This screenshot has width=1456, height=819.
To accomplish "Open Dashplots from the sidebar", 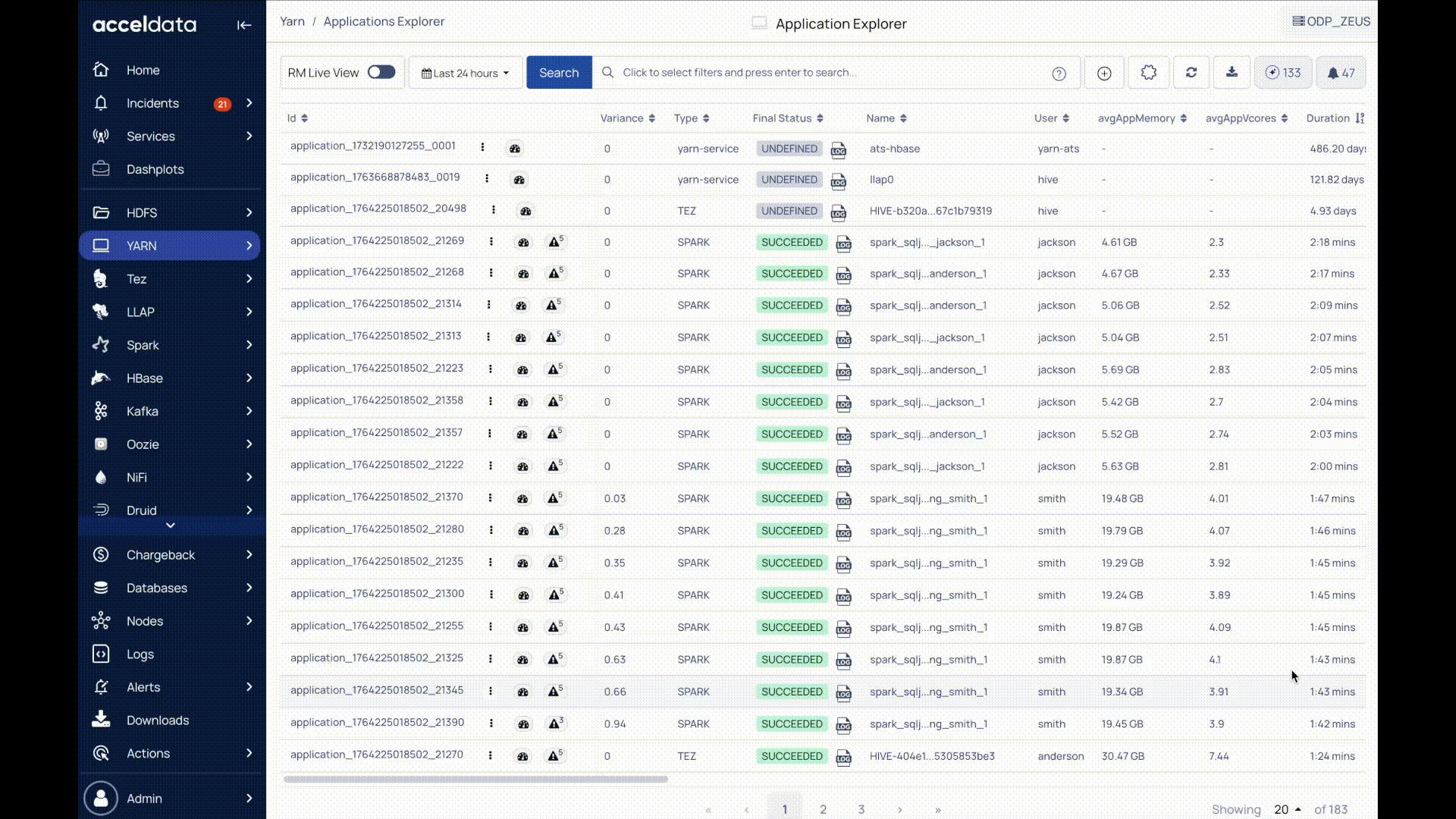I will [155, 169].
